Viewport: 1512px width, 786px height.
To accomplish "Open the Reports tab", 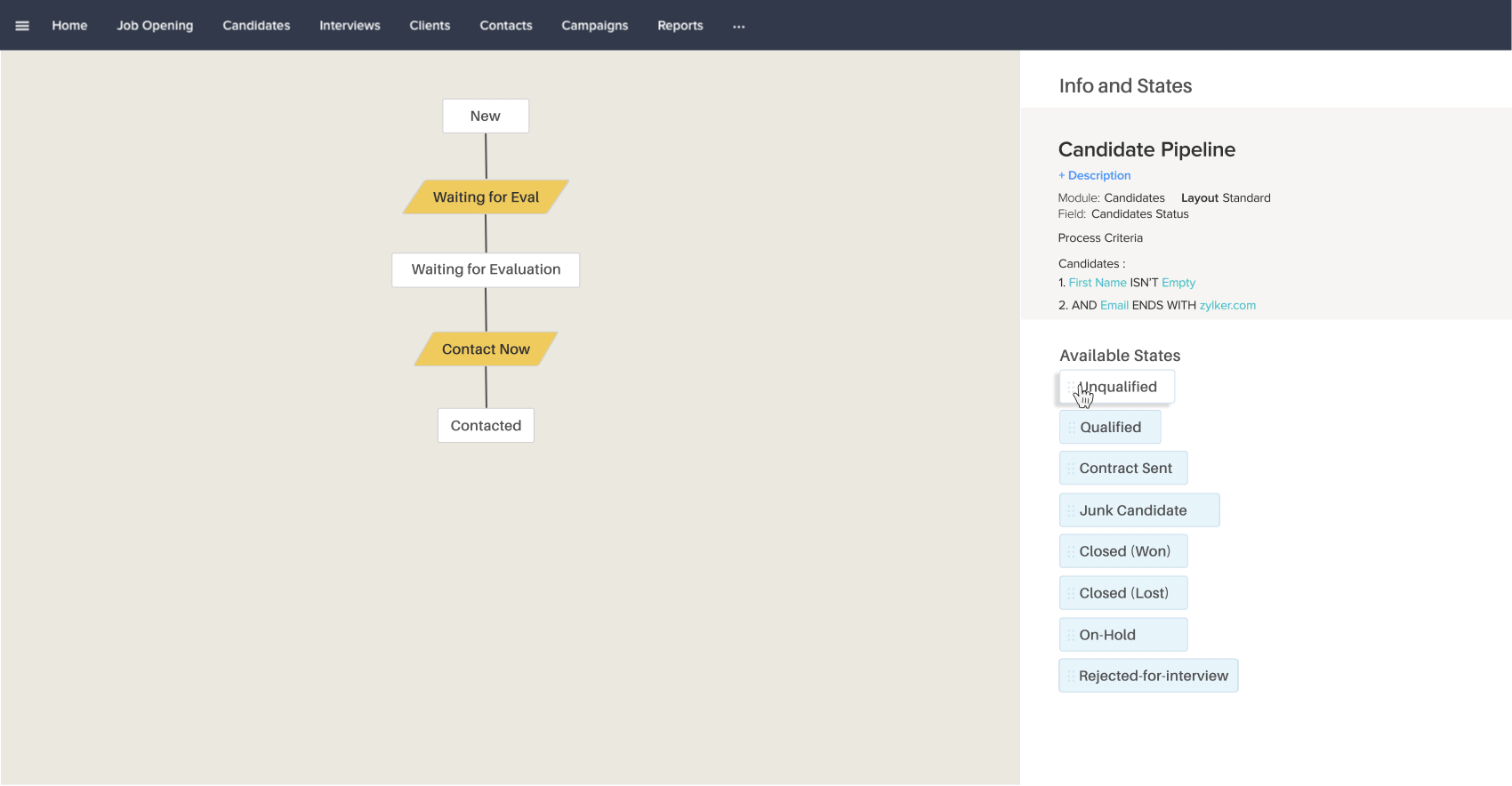I will (680, 26).
